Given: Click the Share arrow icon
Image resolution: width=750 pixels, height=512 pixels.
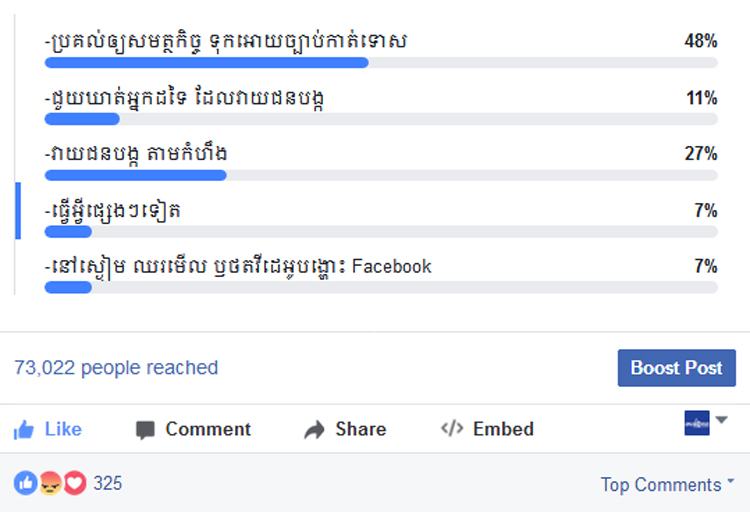Looking at the screenshot, I should click(315, 430).
